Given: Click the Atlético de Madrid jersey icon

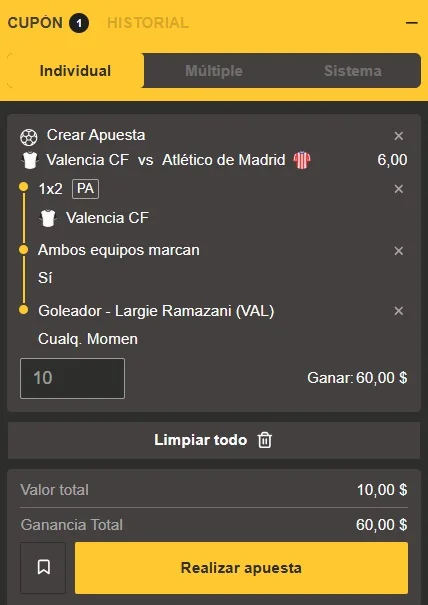Looking at the screenshot, I should point(302,160).
